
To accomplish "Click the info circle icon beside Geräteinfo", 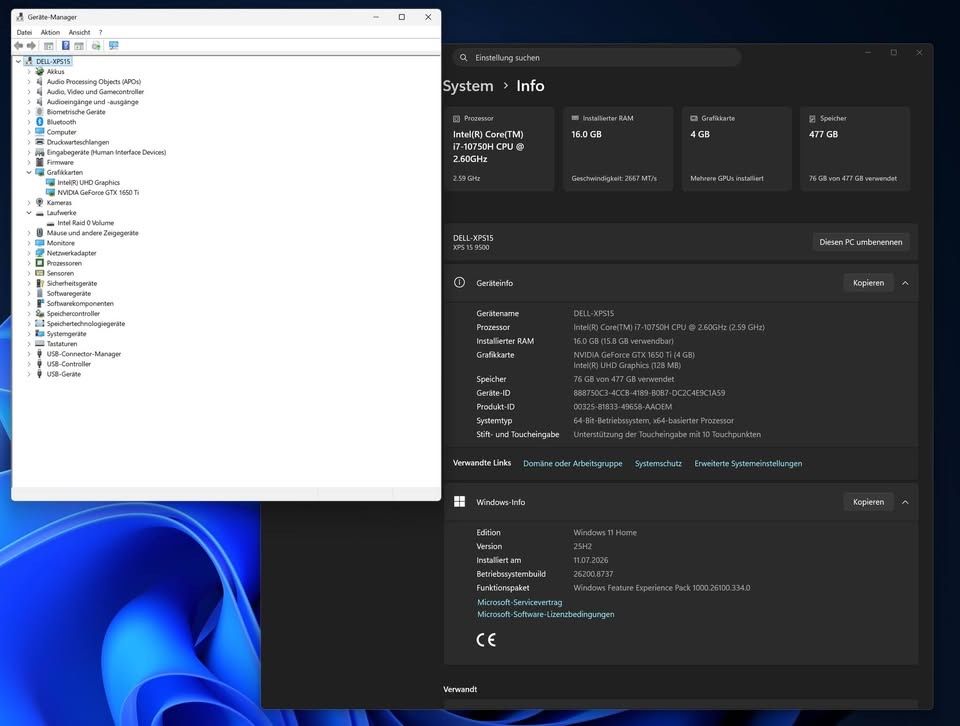I will click(x=459, y=282).
